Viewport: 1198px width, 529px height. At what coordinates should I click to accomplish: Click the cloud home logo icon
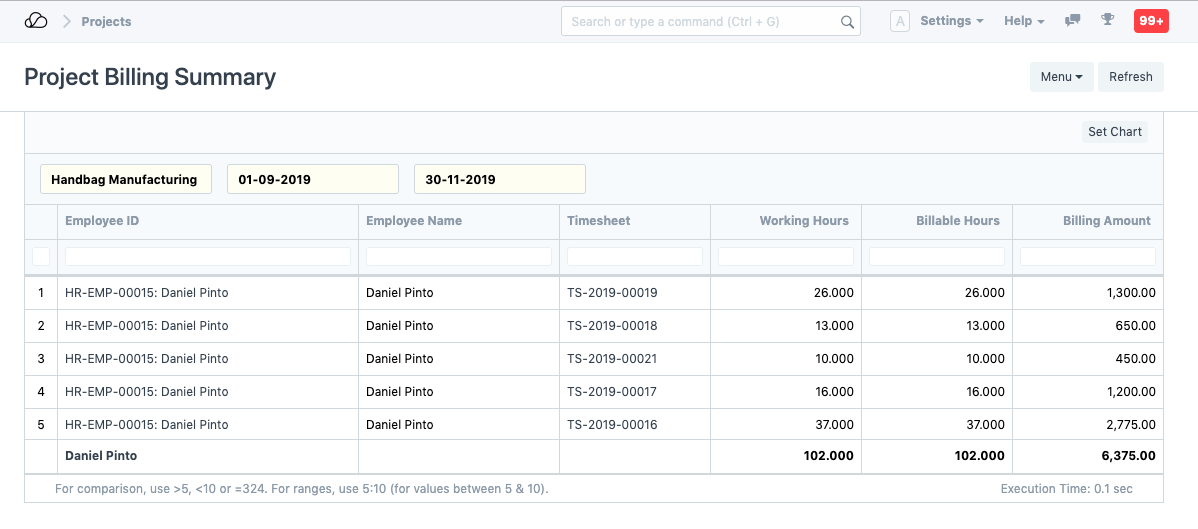(x=36, y=21)
